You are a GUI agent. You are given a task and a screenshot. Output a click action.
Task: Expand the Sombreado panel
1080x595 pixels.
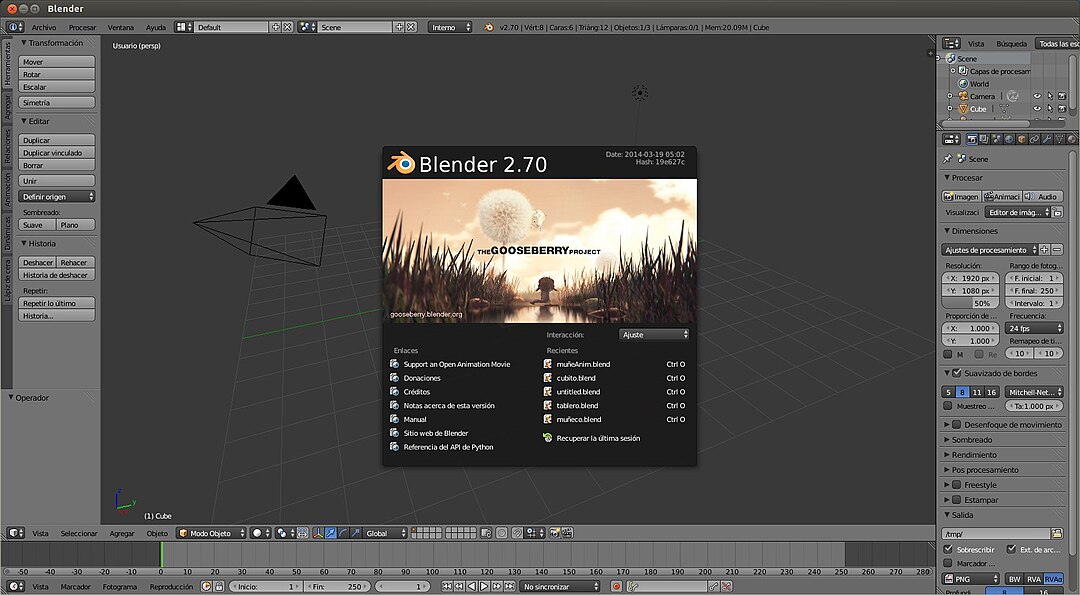pyautogui.click(x=972, y=440)
